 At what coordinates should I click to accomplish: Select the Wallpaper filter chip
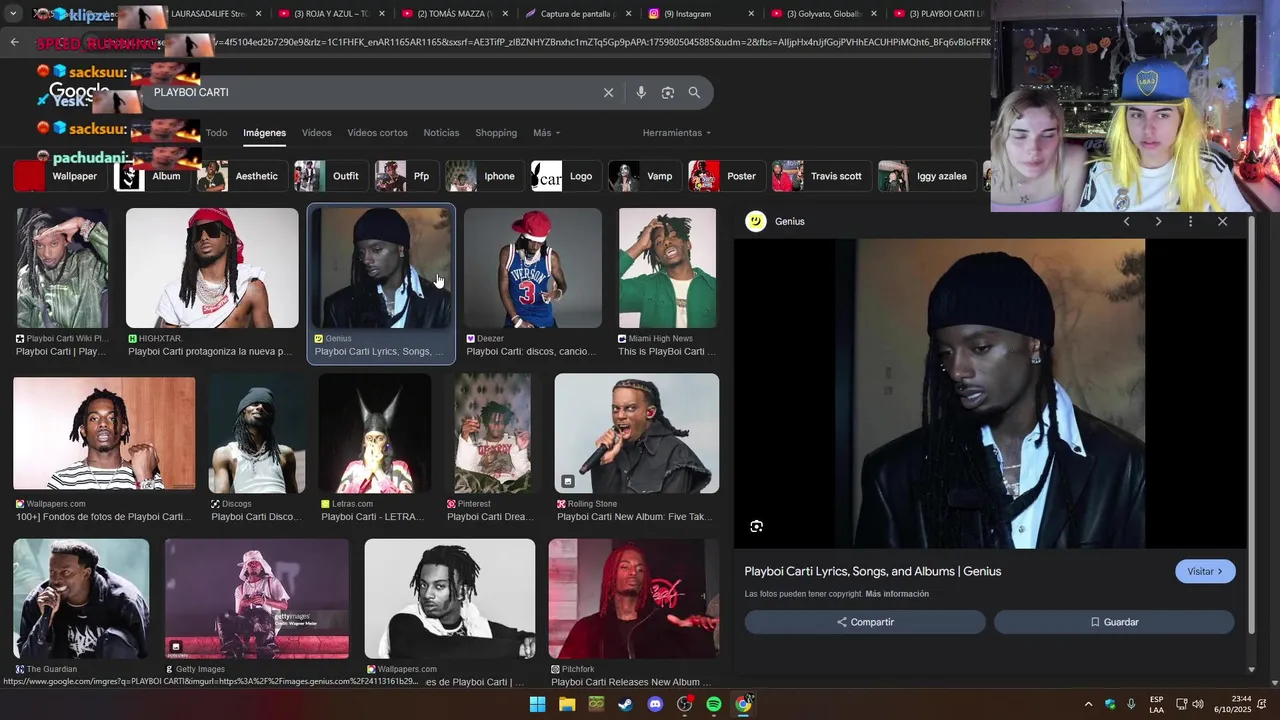[59, 176]
